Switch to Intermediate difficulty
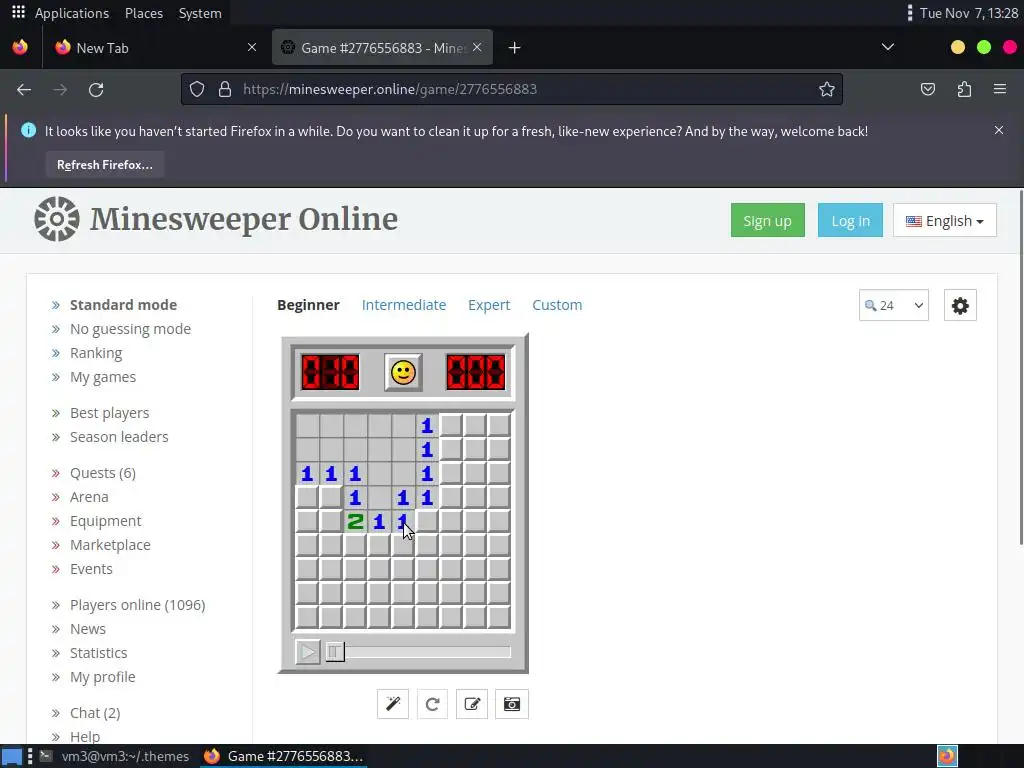 tap(404, 305)
